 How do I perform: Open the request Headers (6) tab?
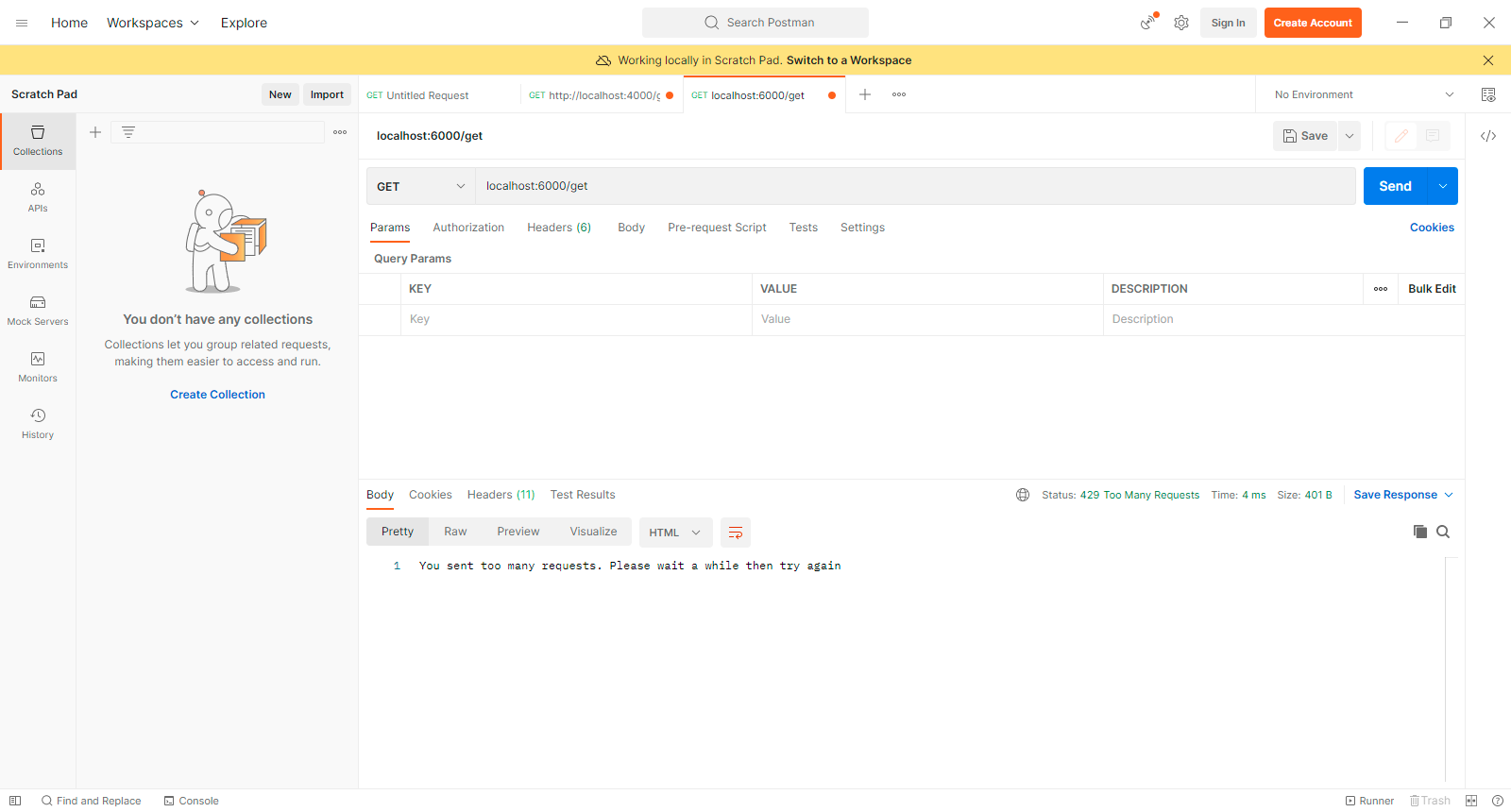point(559,228)
